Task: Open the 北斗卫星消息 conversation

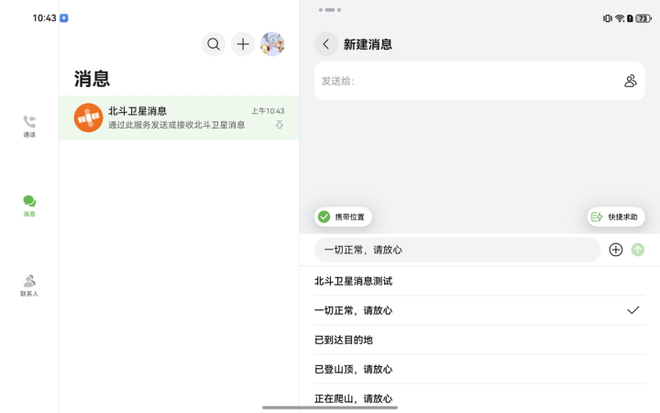Action: tap(179, 117)
